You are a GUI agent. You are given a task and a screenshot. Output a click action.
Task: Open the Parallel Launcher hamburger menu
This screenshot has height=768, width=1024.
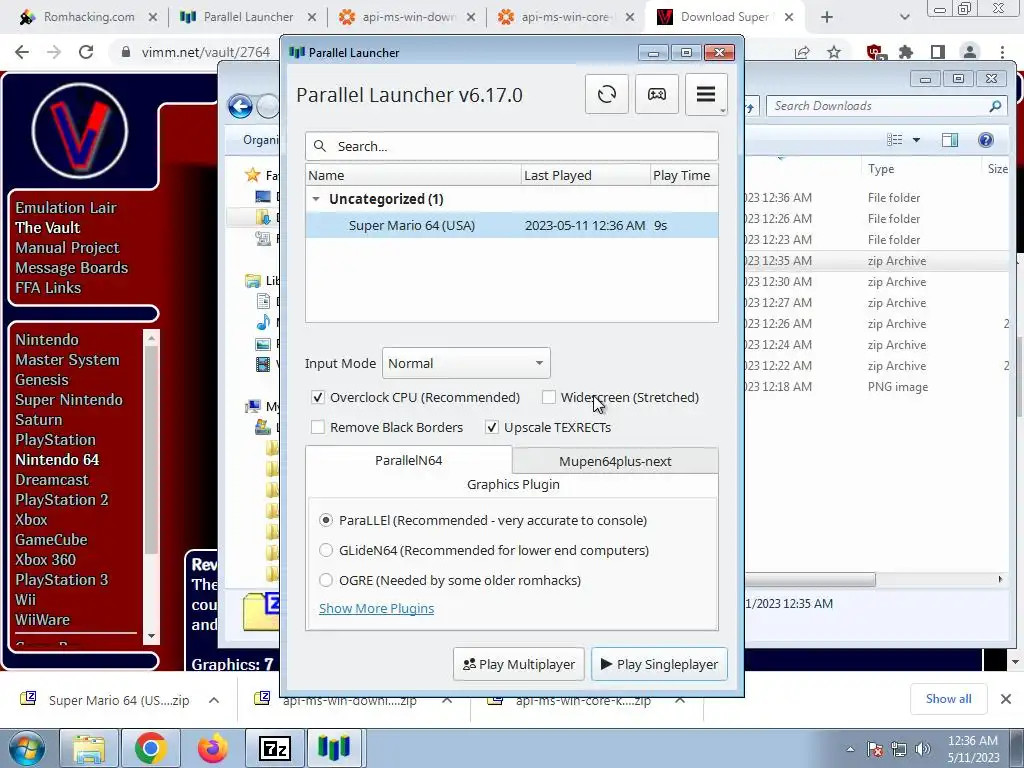pyautogui.click(x=706, y=95)
